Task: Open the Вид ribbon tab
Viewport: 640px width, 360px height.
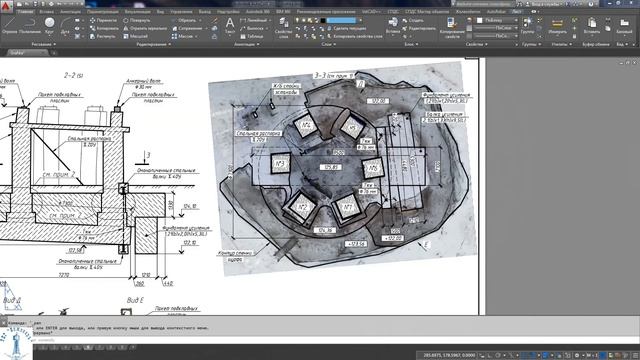Action: [x=160, y=12]
